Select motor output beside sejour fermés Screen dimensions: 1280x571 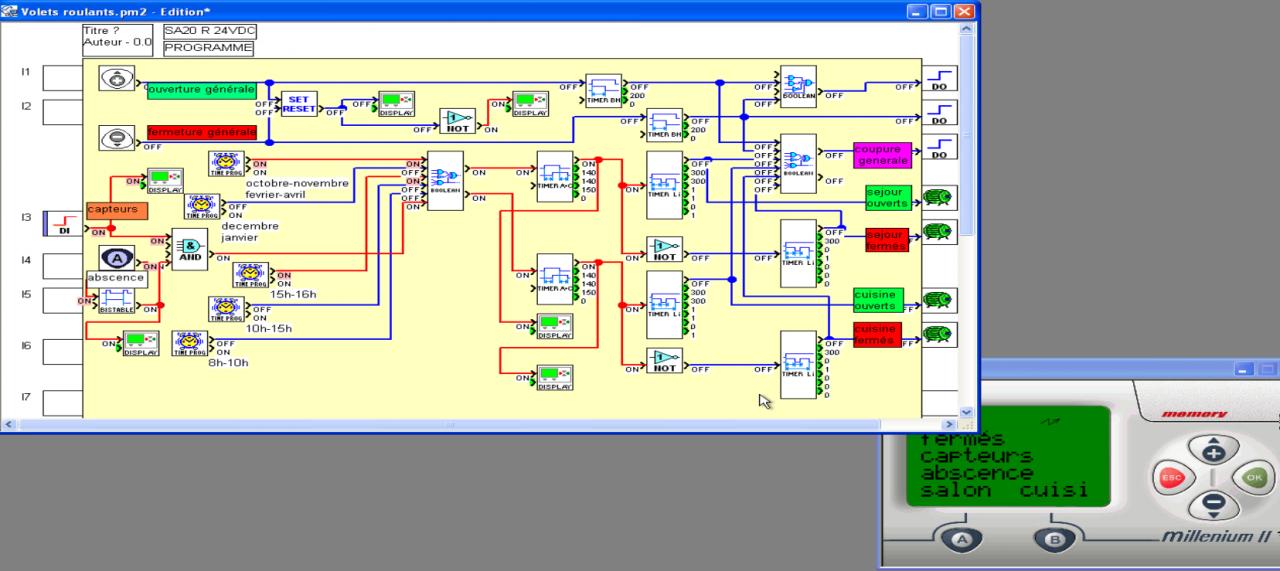click(x=939, y=232)
